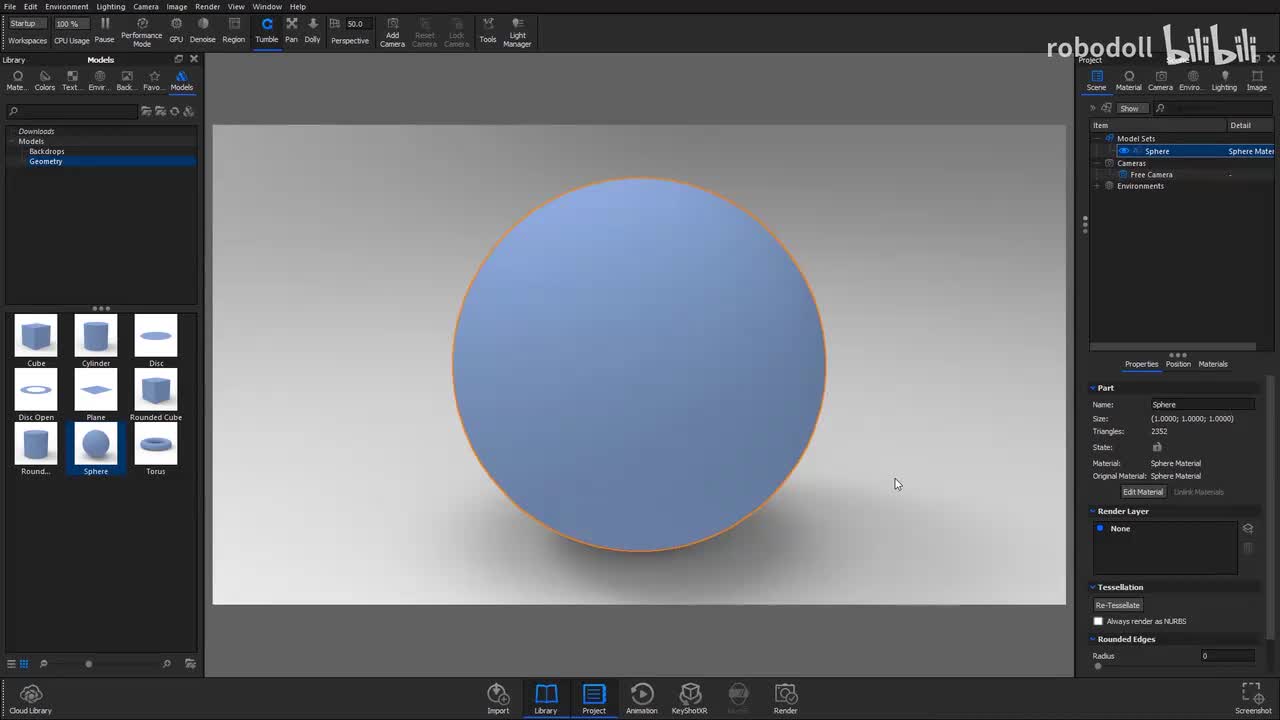Open the Image tab in Project
This screenshot has width=1280, height=720.
tap(1257, 81)
